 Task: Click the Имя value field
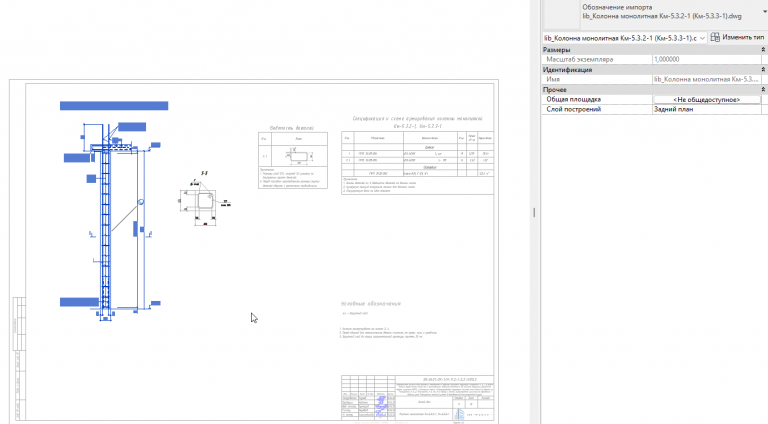[707, 79]
